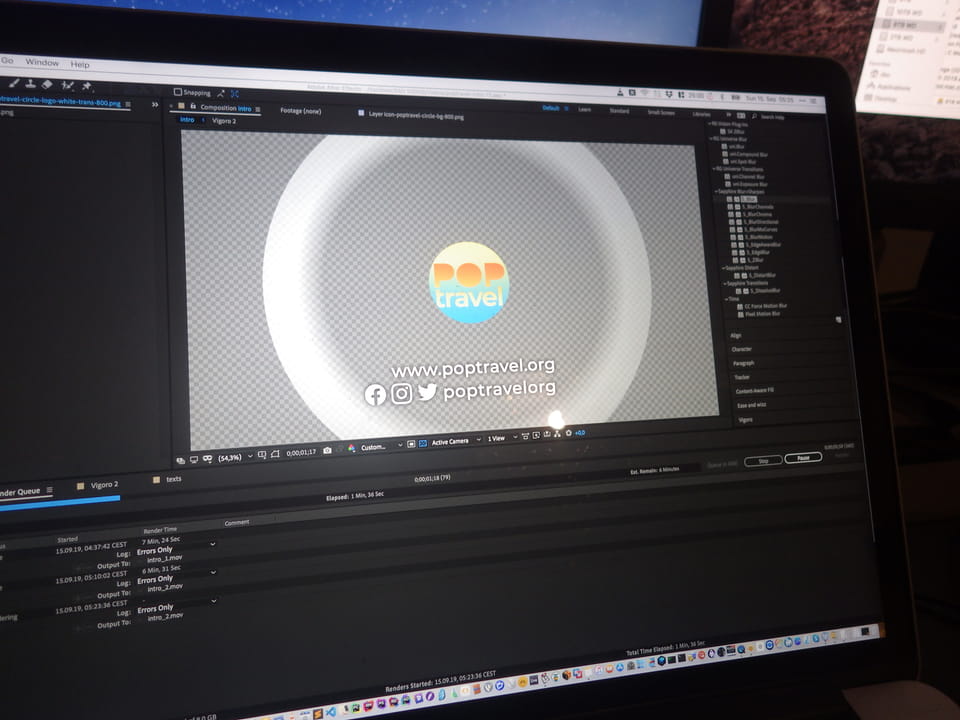Click the show channel color icon

(352, 447)
